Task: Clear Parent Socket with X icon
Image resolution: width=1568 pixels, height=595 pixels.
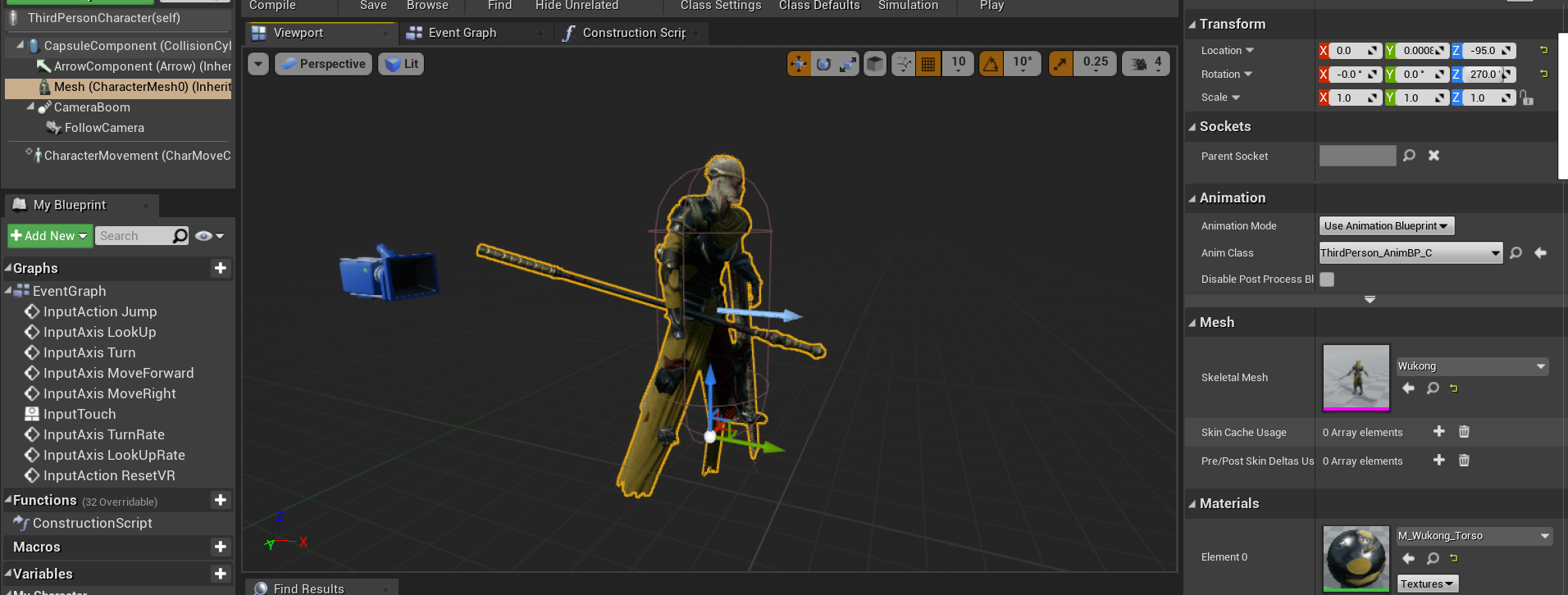Action: pyautogui.click(x=1434, y=155)
